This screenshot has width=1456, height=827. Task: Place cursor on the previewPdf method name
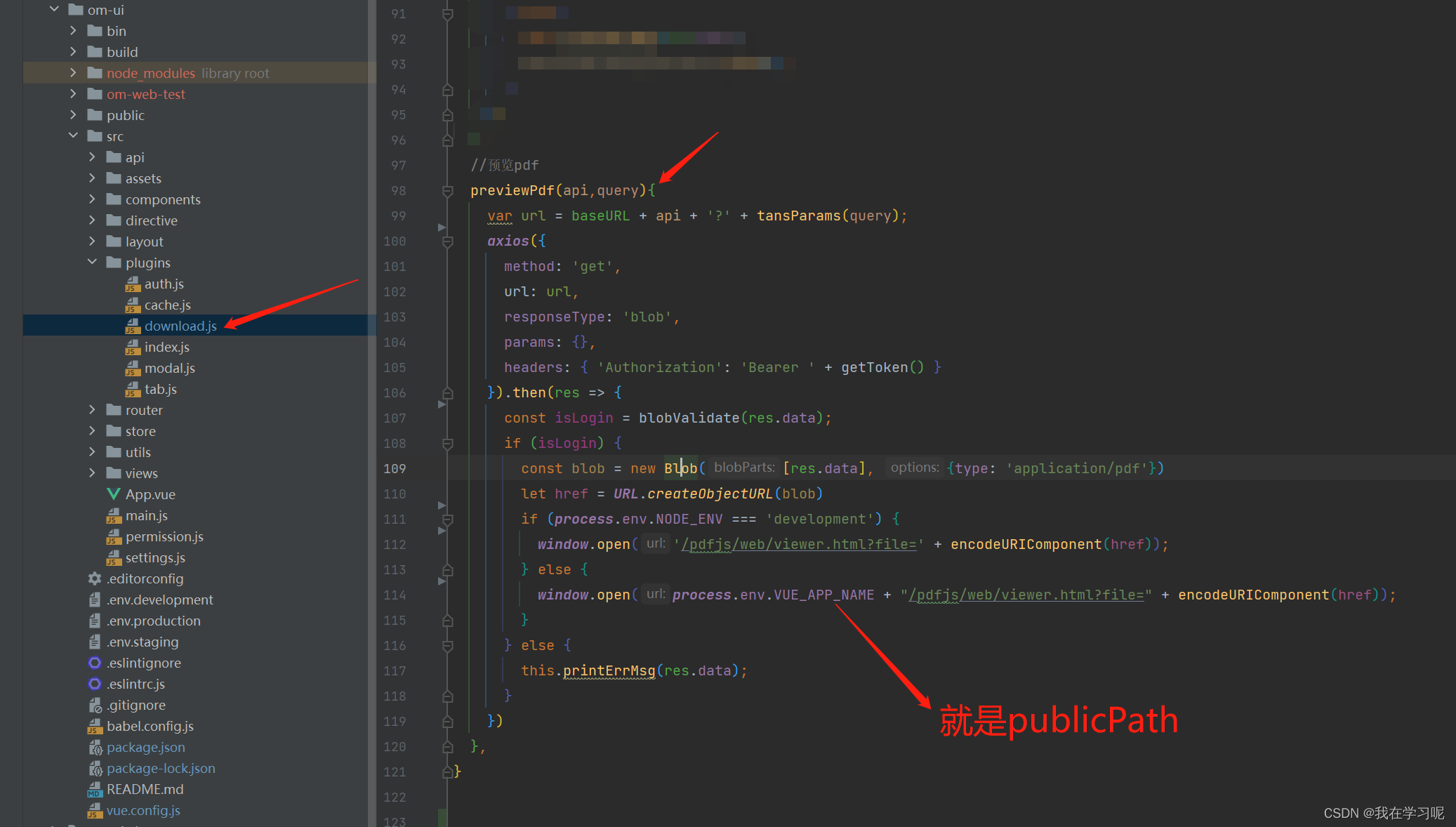click(512, 190)
